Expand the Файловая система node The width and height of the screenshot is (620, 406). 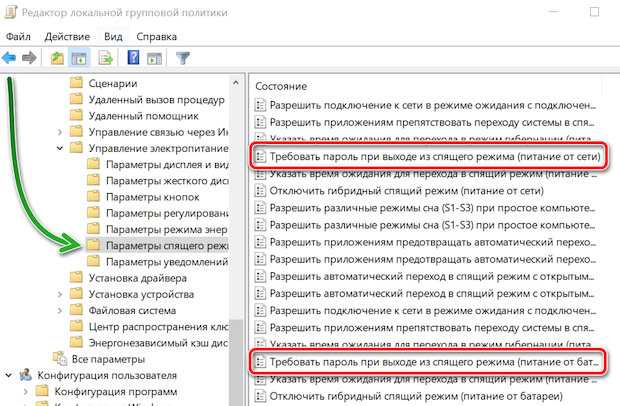pyautogui.click(x=60, y=310)
